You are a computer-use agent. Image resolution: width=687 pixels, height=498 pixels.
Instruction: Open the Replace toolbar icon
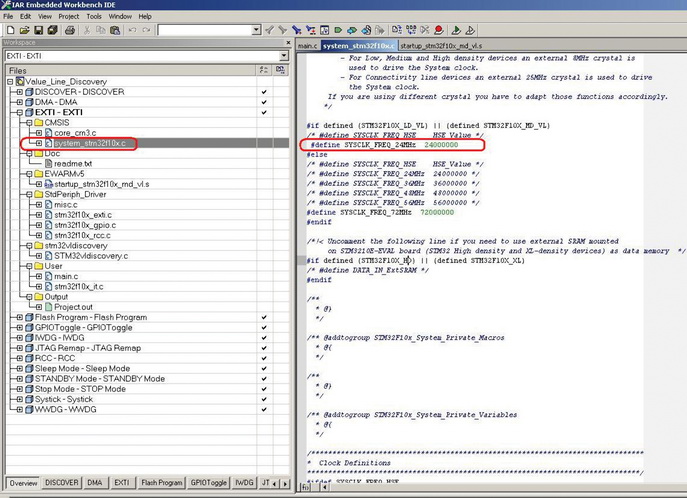311,30
